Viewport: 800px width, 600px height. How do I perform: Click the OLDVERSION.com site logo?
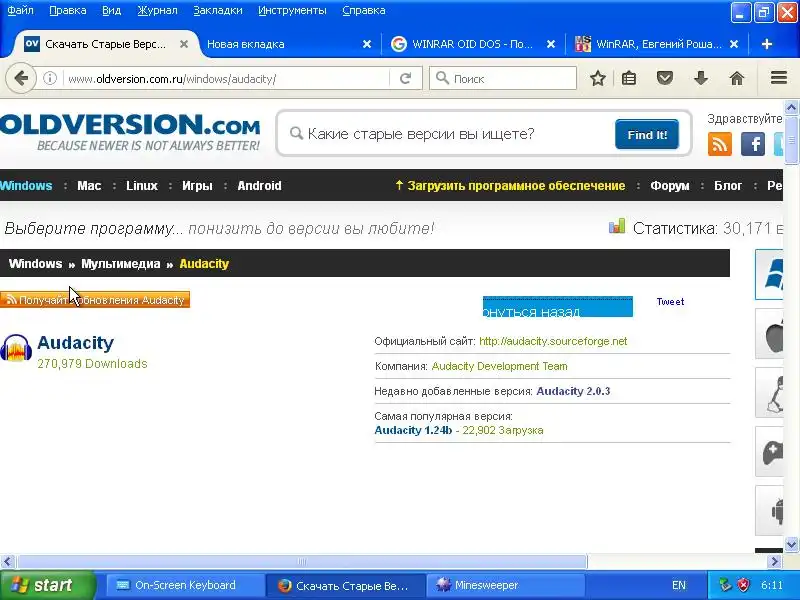(x=130, y=132)
